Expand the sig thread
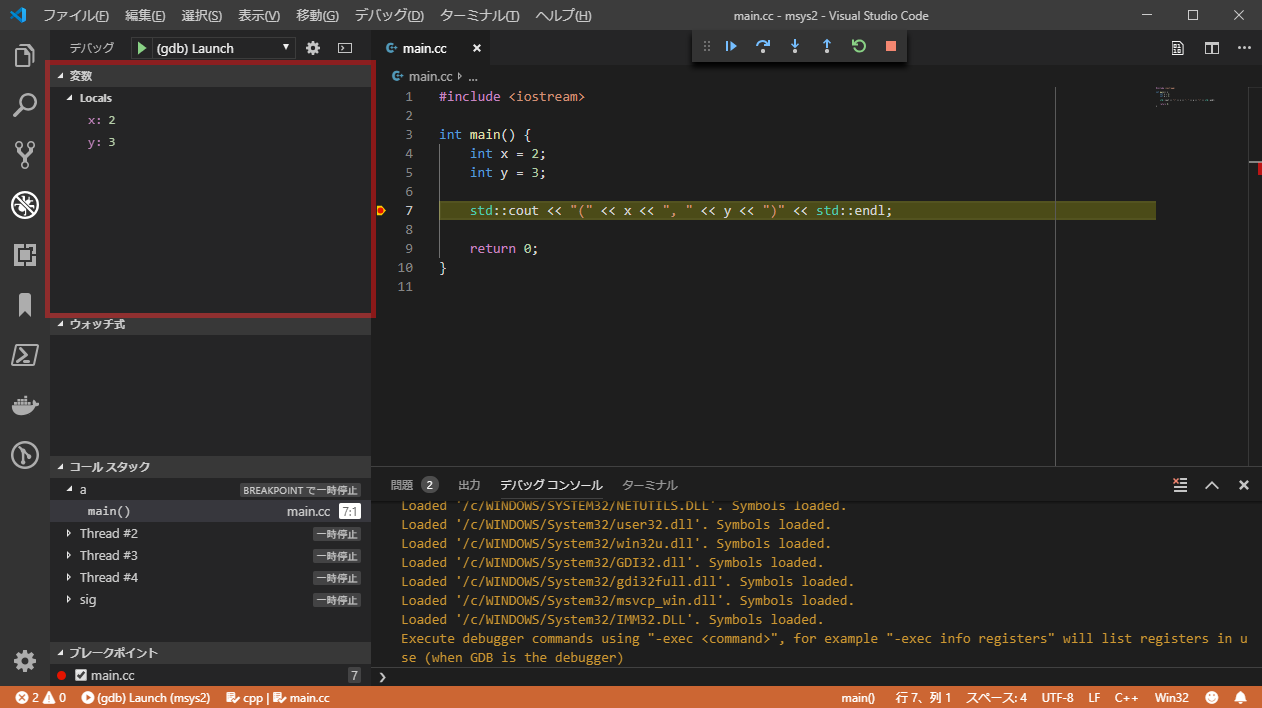This screenshot has width=1262, height=708. pyautogui.click(x=69, y=599)
